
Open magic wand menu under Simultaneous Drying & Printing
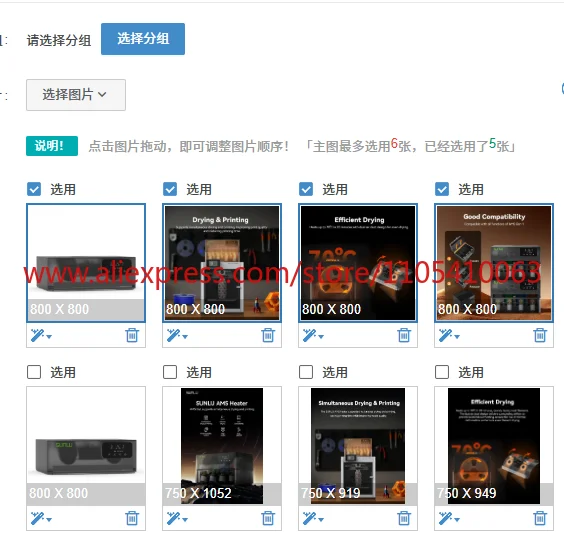tap(313, 518)
